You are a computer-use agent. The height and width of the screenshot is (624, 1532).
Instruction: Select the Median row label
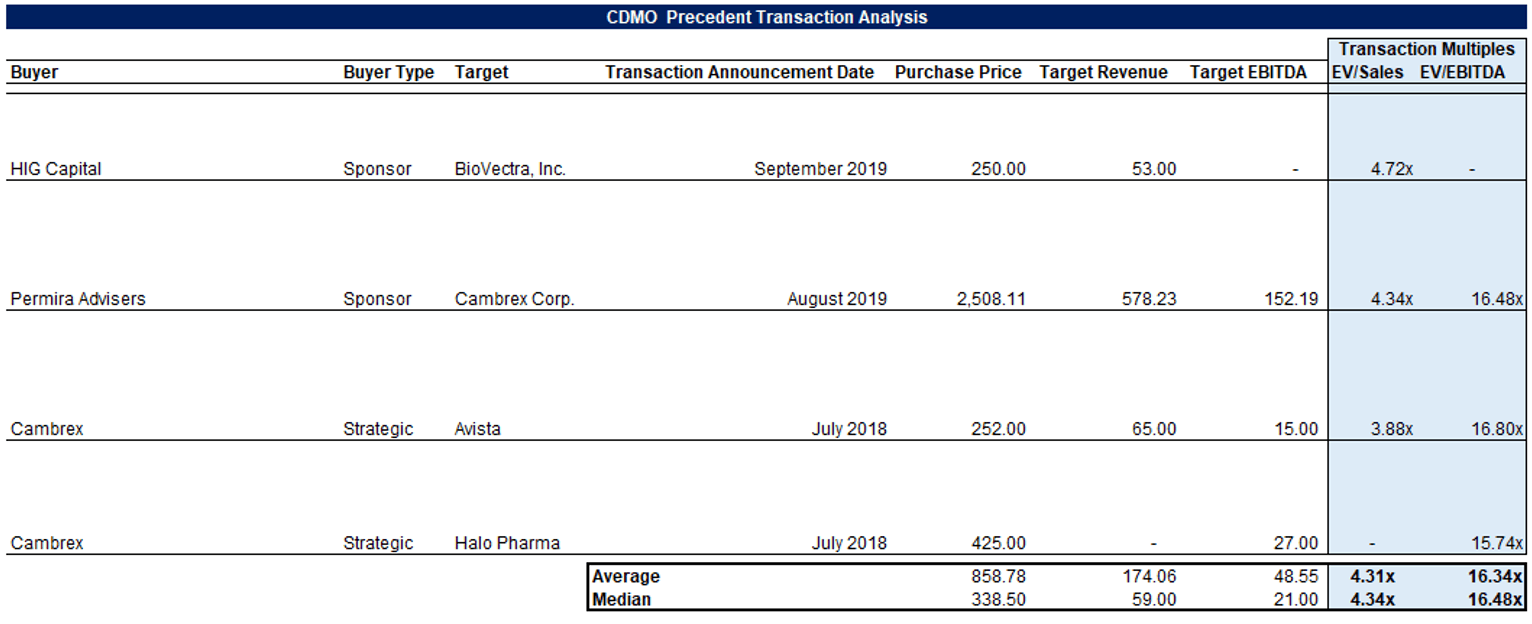tap(621, 600)
